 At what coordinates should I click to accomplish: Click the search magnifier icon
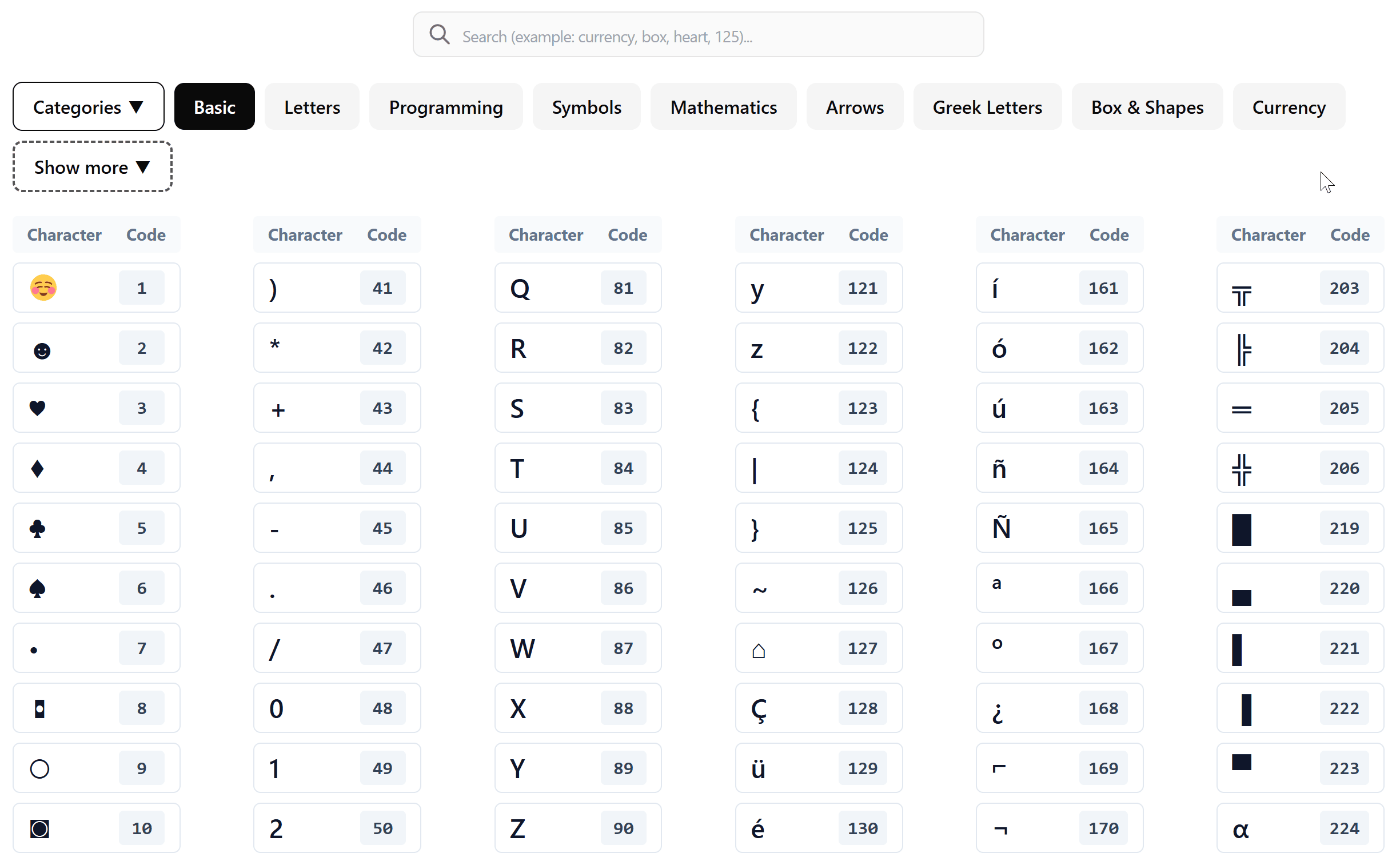[x=439, y=35]
